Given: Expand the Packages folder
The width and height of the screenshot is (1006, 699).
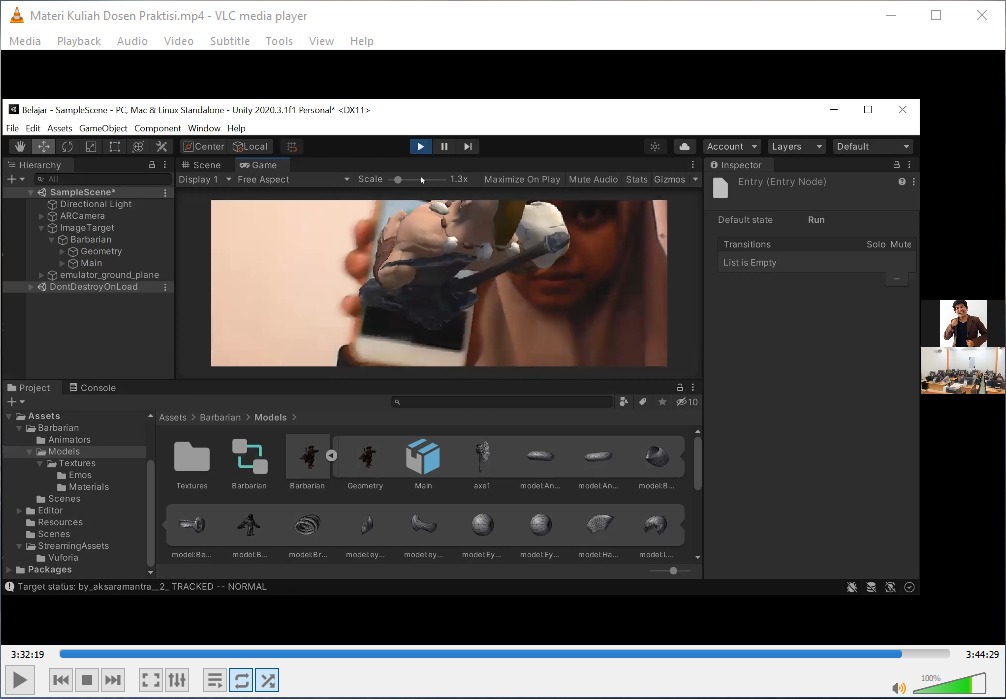Looking at the screenshot, I should pos(9,569).
